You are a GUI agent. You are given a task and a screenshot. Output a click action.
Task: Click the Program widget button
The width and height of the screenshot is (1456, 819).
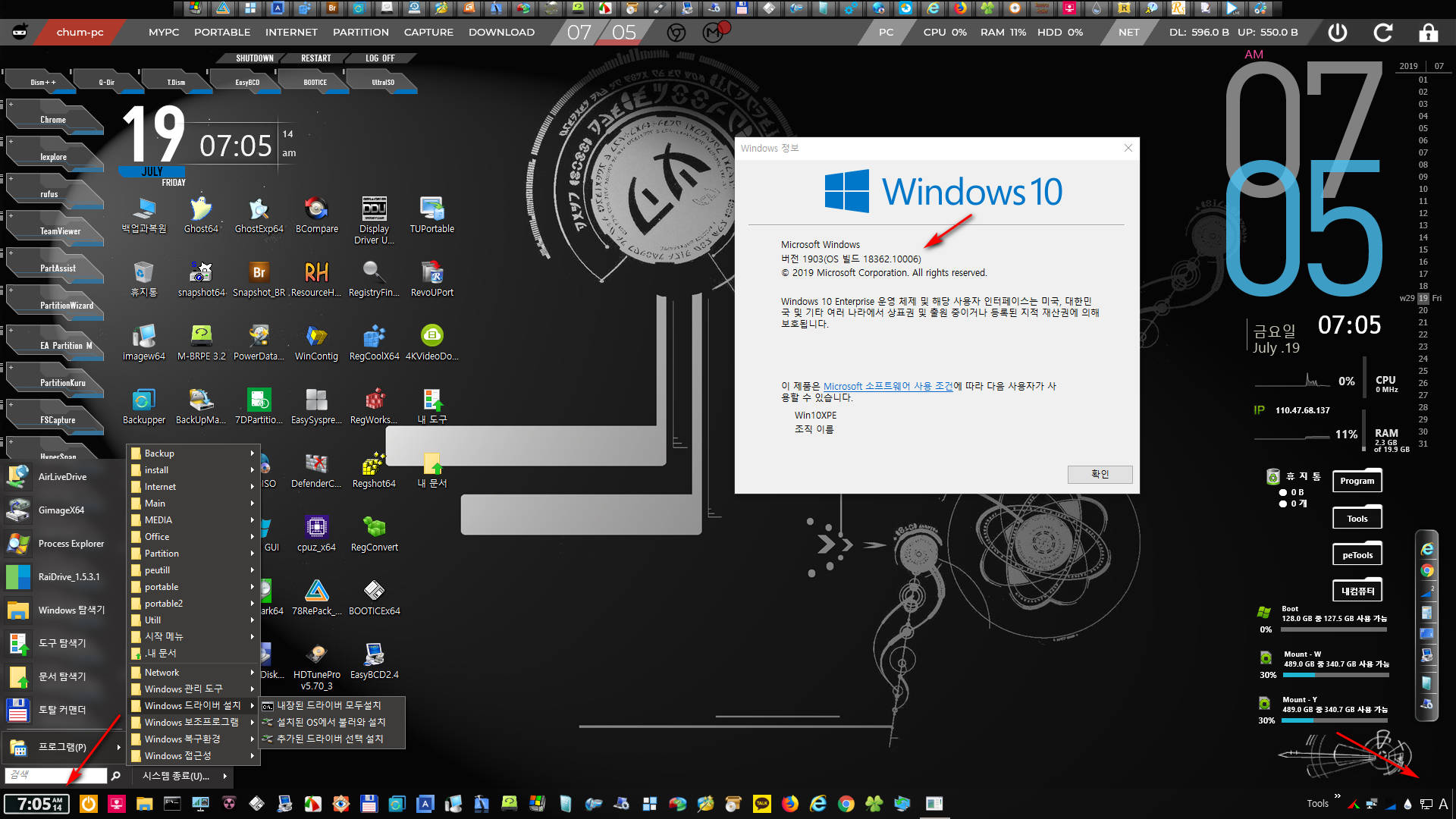[x=1357, y=481]
